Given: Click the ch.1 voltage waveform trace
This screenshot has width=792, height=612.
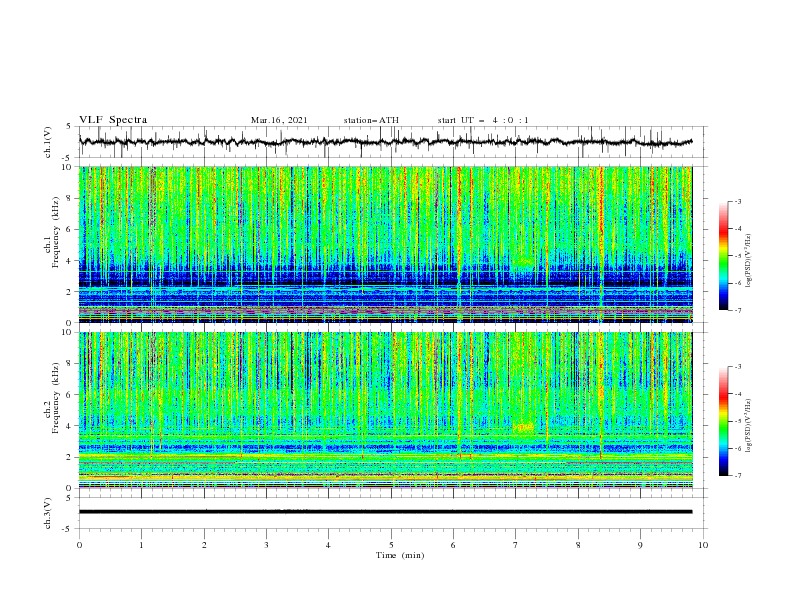Looking at the screenshot, I should click(385, 142).
